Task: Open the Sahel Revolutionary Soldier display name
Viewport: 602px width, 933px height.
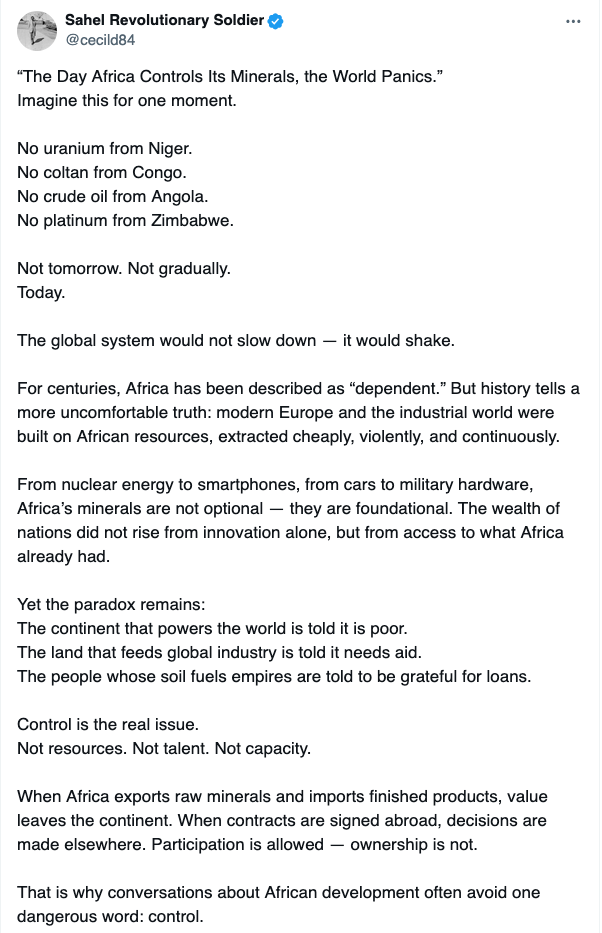Action: (164, 20)
